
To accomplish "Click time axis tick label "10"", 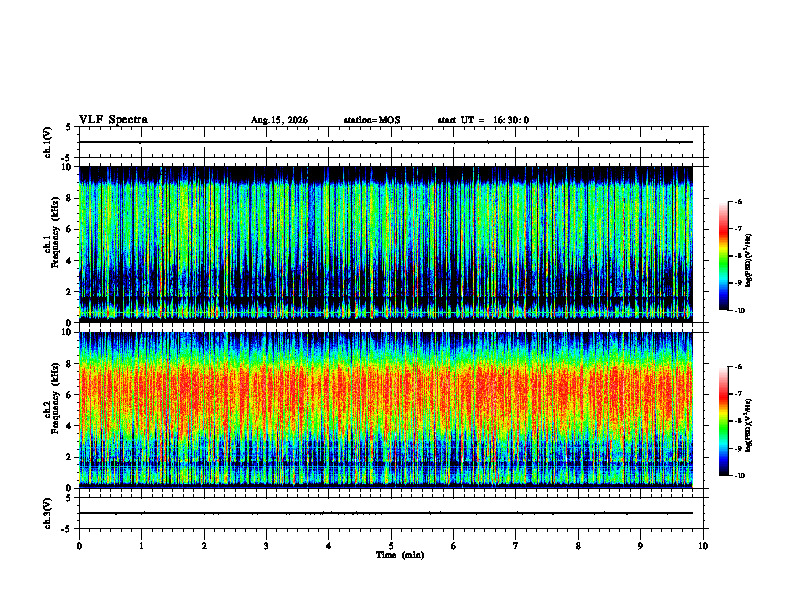I will point(703,546).
